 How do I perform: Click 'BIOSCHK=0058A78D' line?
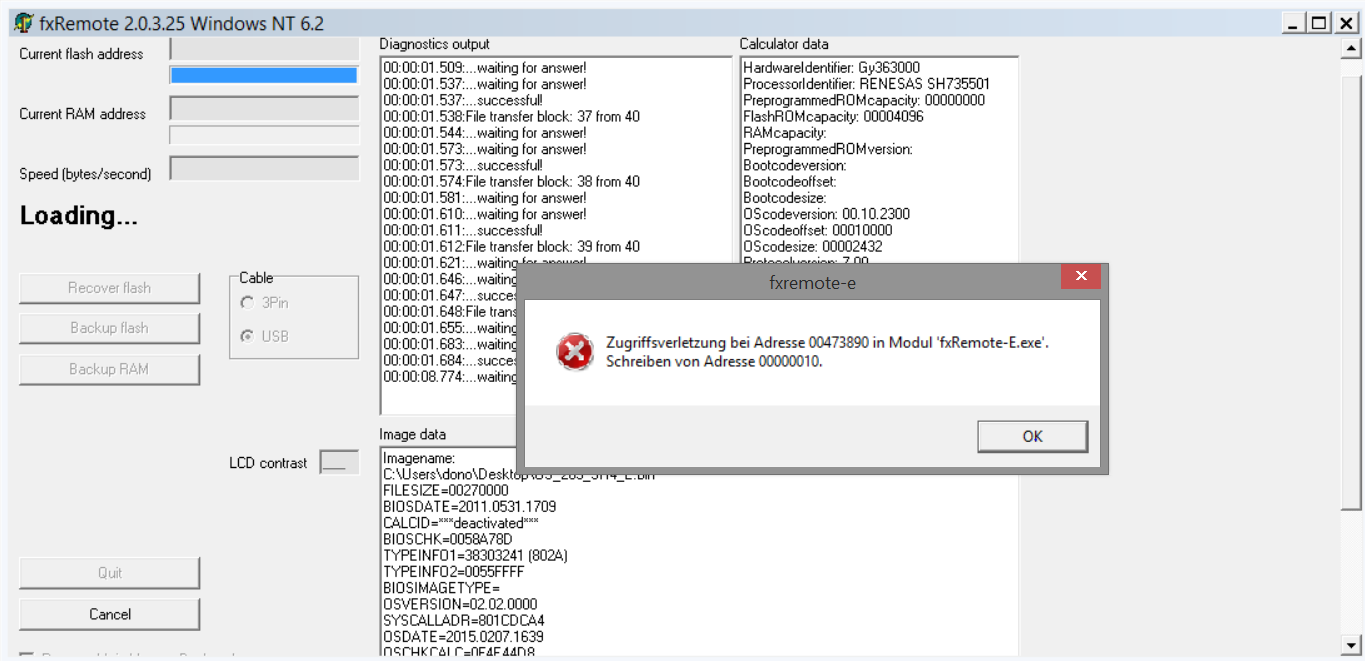tap(447, 540)
